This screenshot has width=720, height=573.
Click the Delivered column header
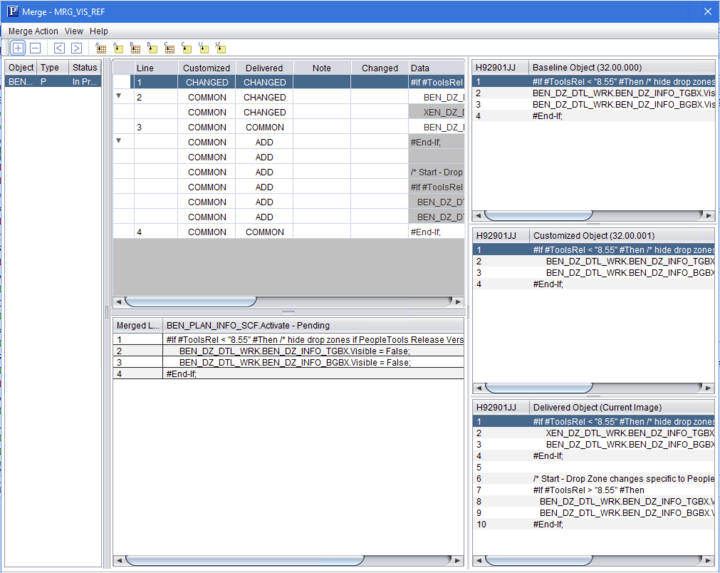(264, 68)
